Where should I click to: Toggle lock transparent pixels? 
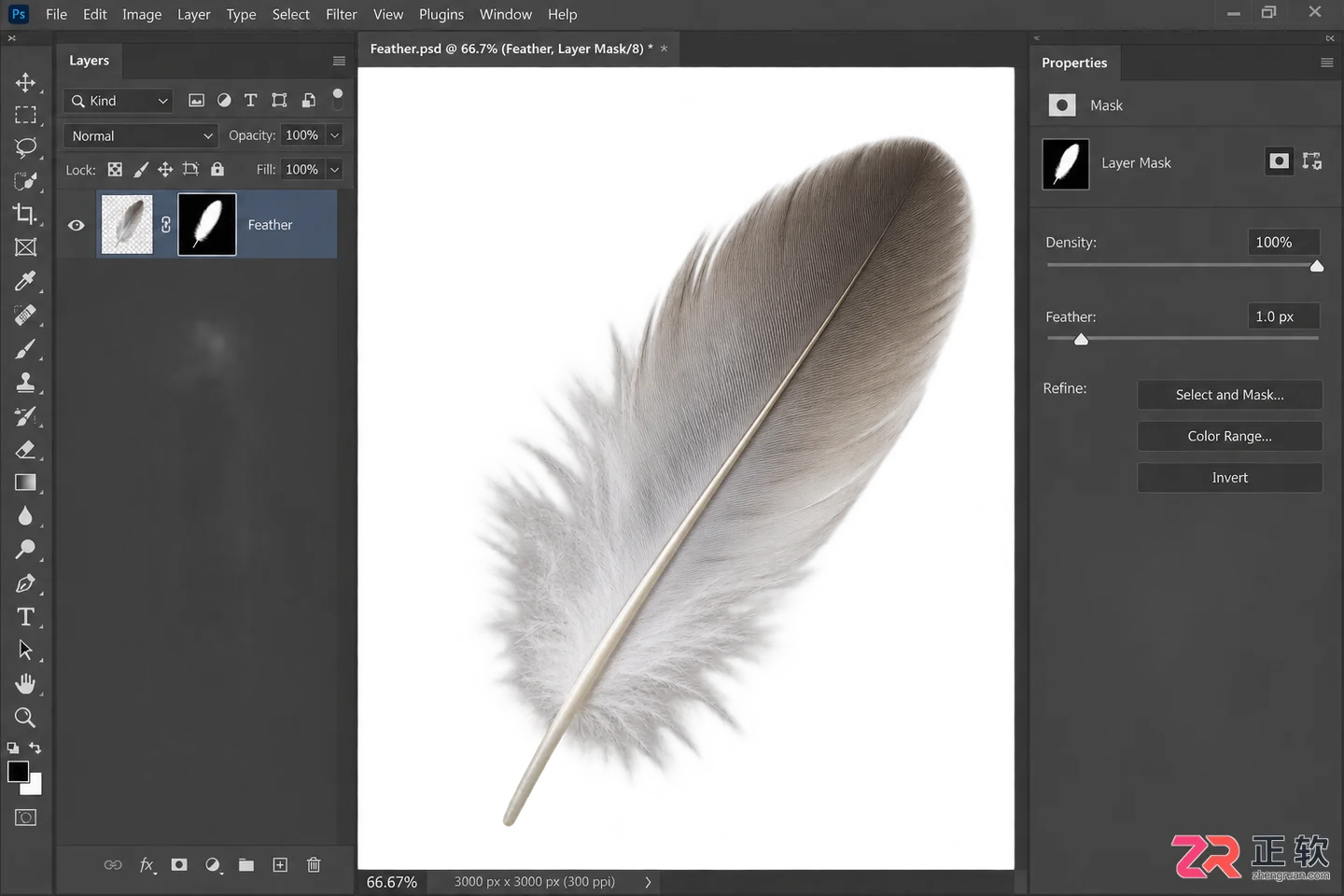coord(115,169)
